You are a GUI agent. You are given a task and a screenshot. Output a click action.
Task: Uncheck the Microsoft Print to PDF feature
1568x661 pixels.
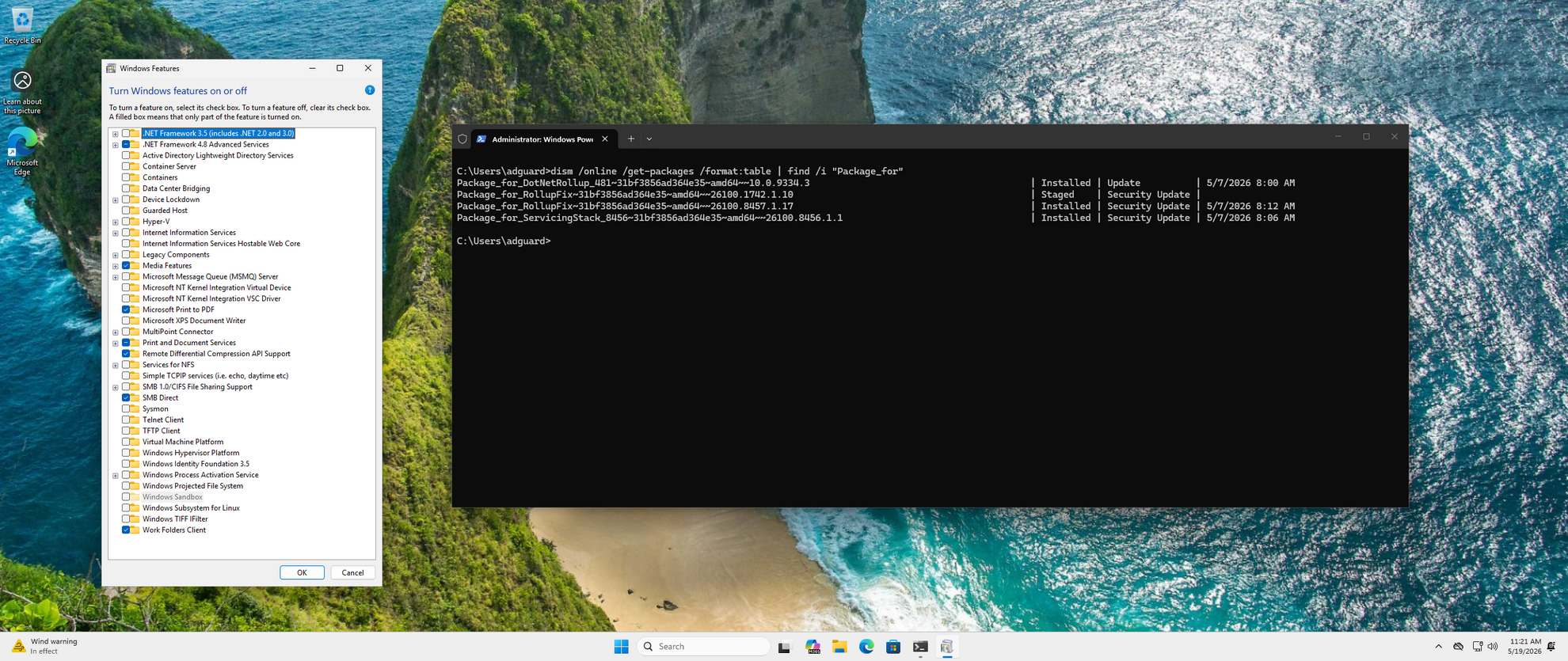pos(126,310)
